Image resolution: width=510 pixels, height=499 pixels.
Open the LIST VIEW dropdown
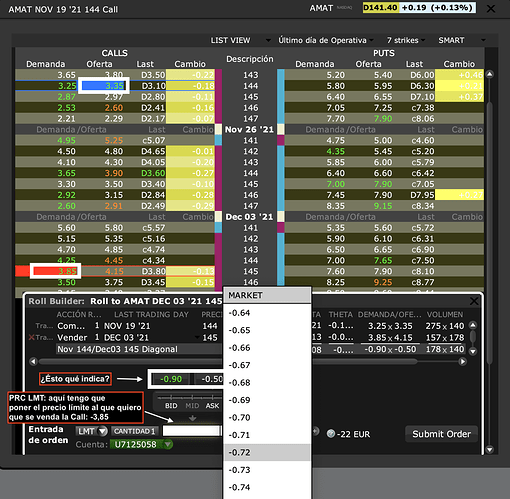click(x=240, y=40)
